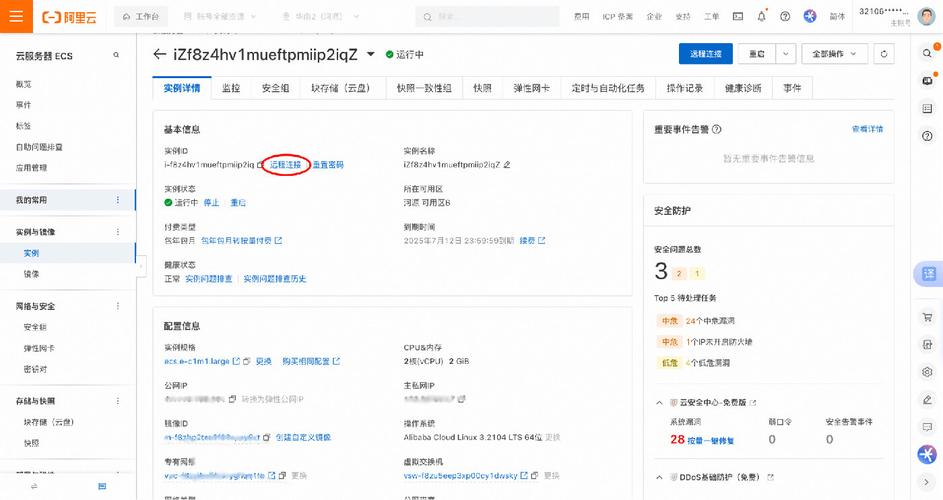The height and width of the screenshot is (500, 943).
Task: Click 24个中危漏洞 task item
Action: coord(710,321)
